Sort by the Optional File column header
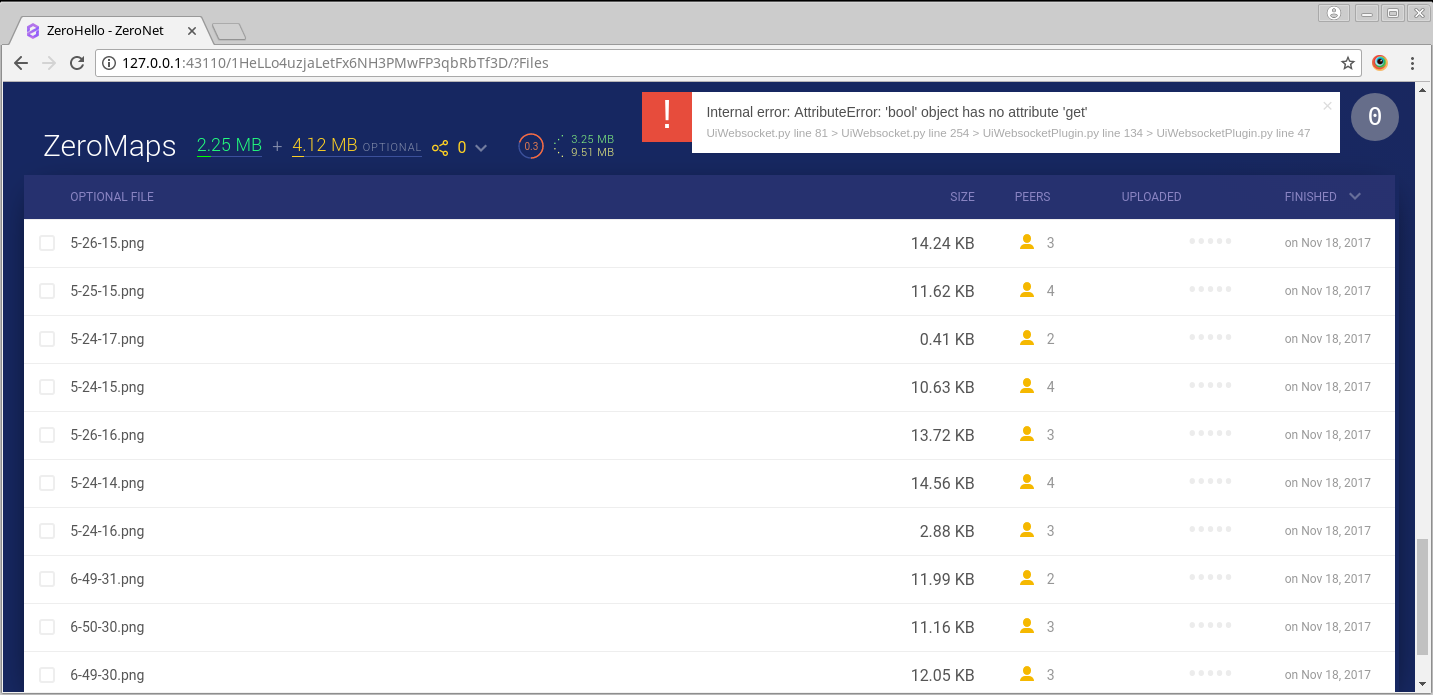Screen dimensions: 1433x695 pos(112,197)
